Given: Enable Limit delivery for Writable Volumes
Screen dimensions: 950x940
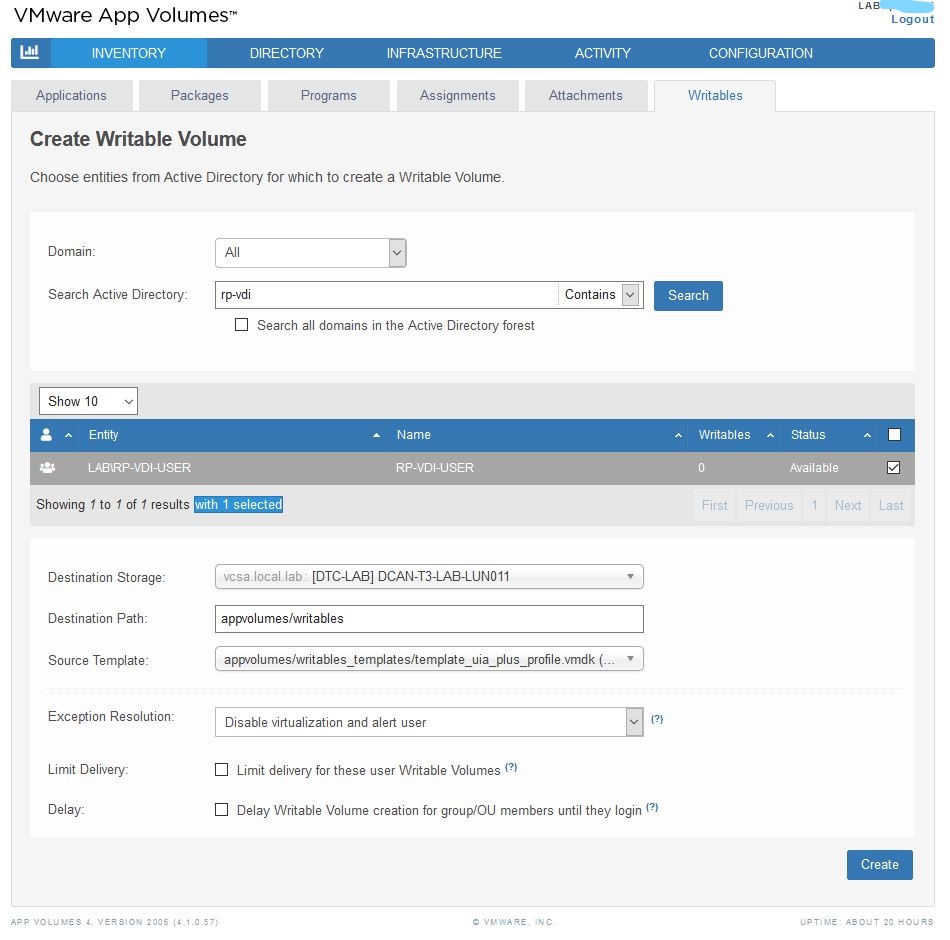Looking at the screenshot, I should click(x=222, y=770).
